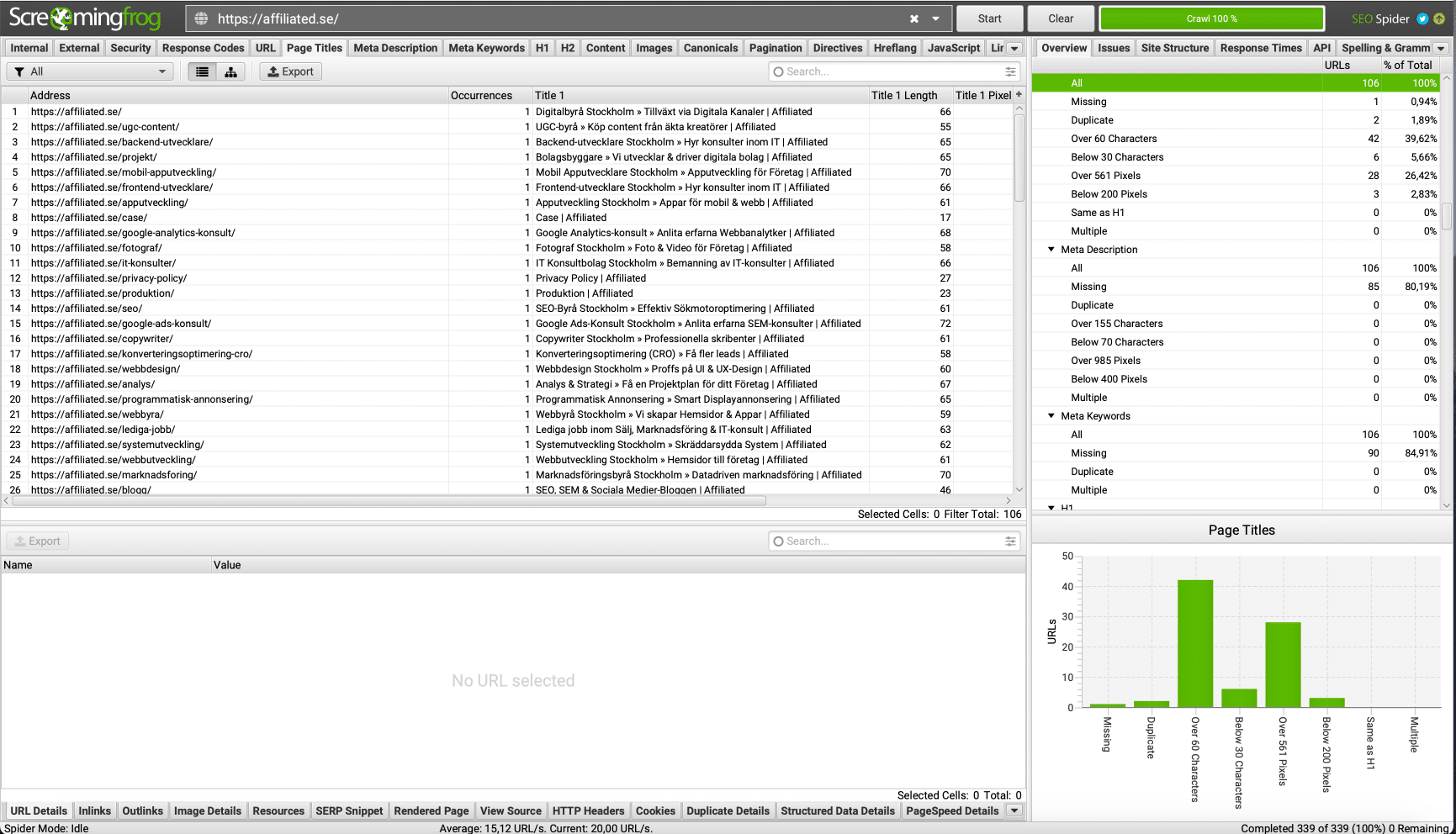Expand the H1 section in overview
This screenshot has height=834, width=1456.
1051,508
